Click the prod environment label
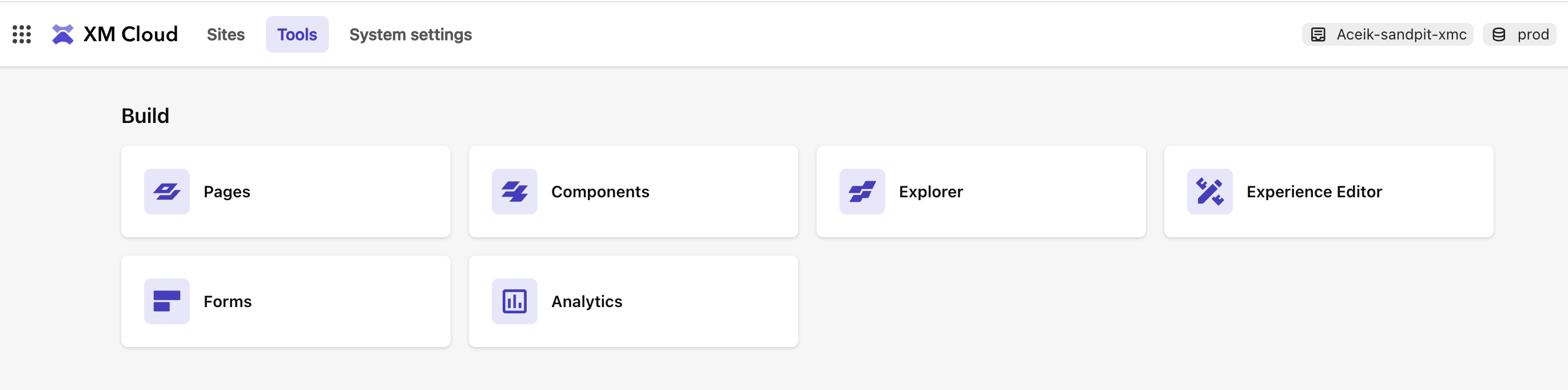The image size is (1568, 390). [x=1533, y=34]
